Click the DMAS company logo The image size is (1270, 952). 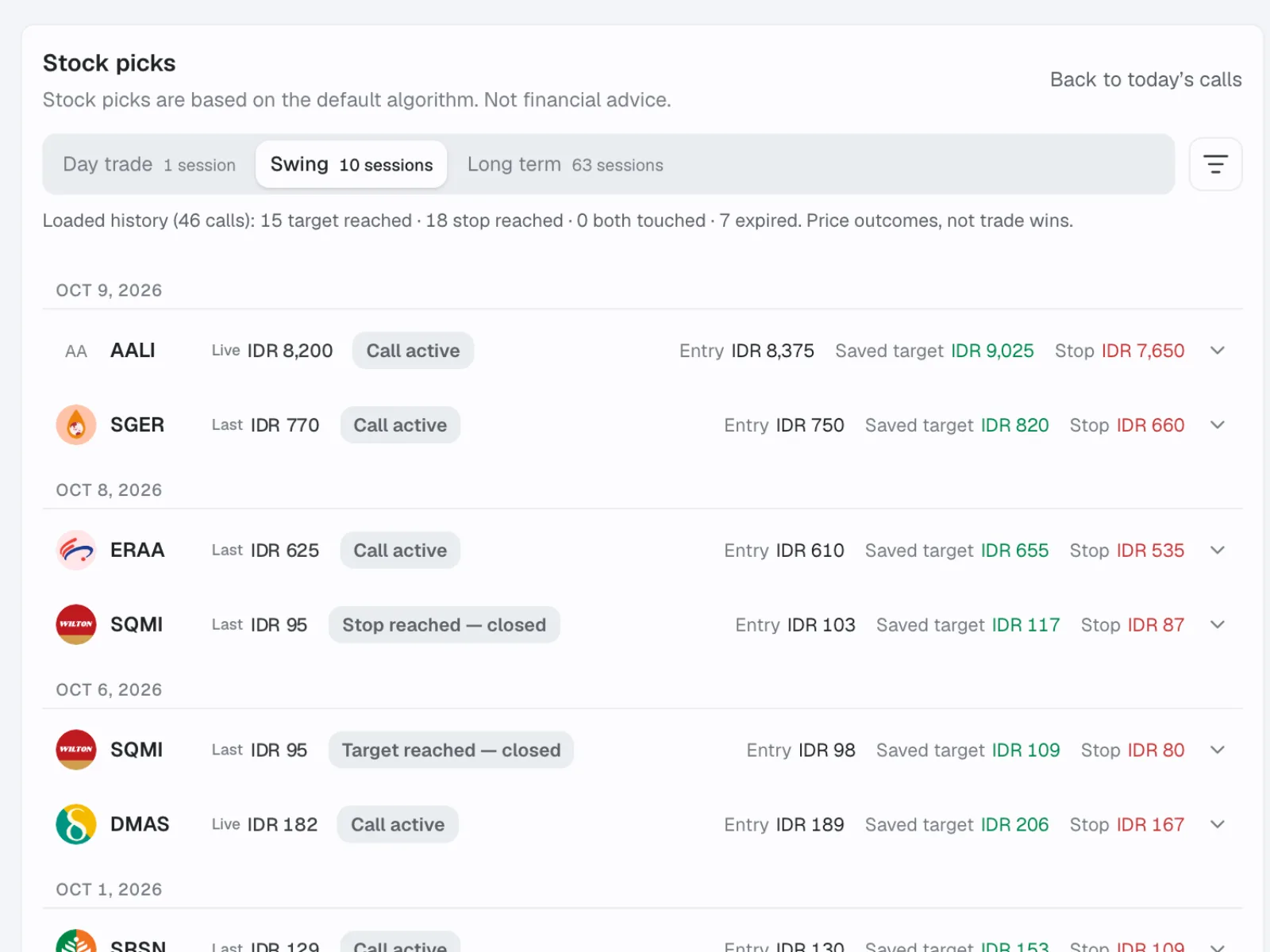[76, 825]
